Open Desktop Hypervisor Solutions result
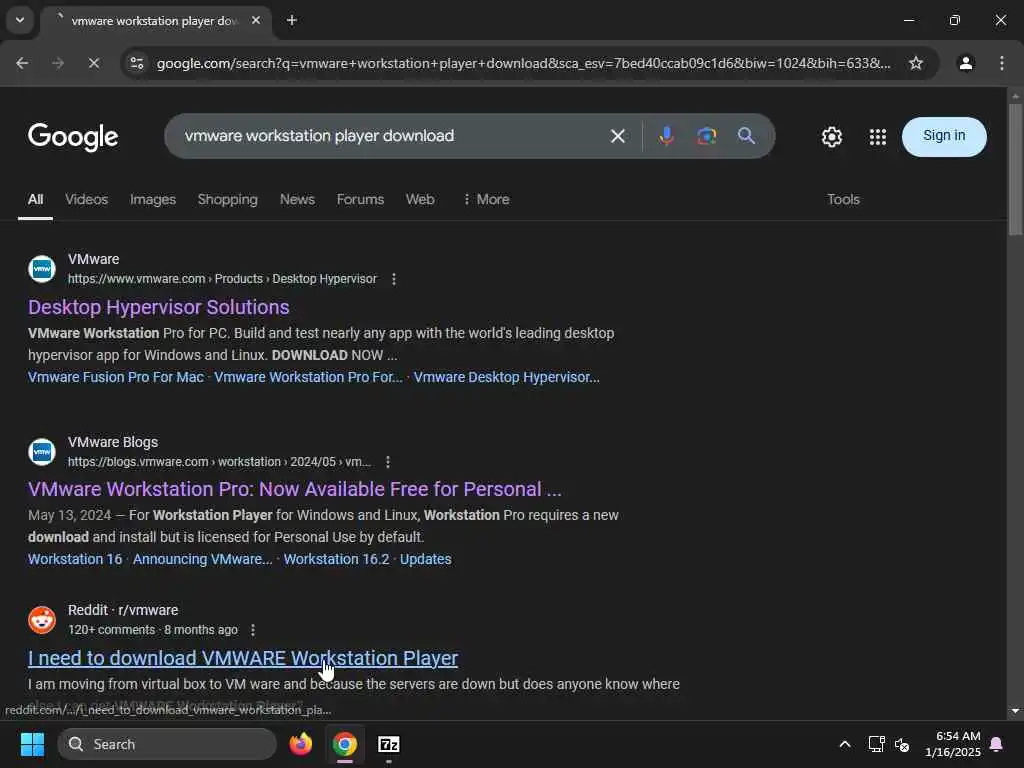 pyautogui.click(x=159, y=307)
